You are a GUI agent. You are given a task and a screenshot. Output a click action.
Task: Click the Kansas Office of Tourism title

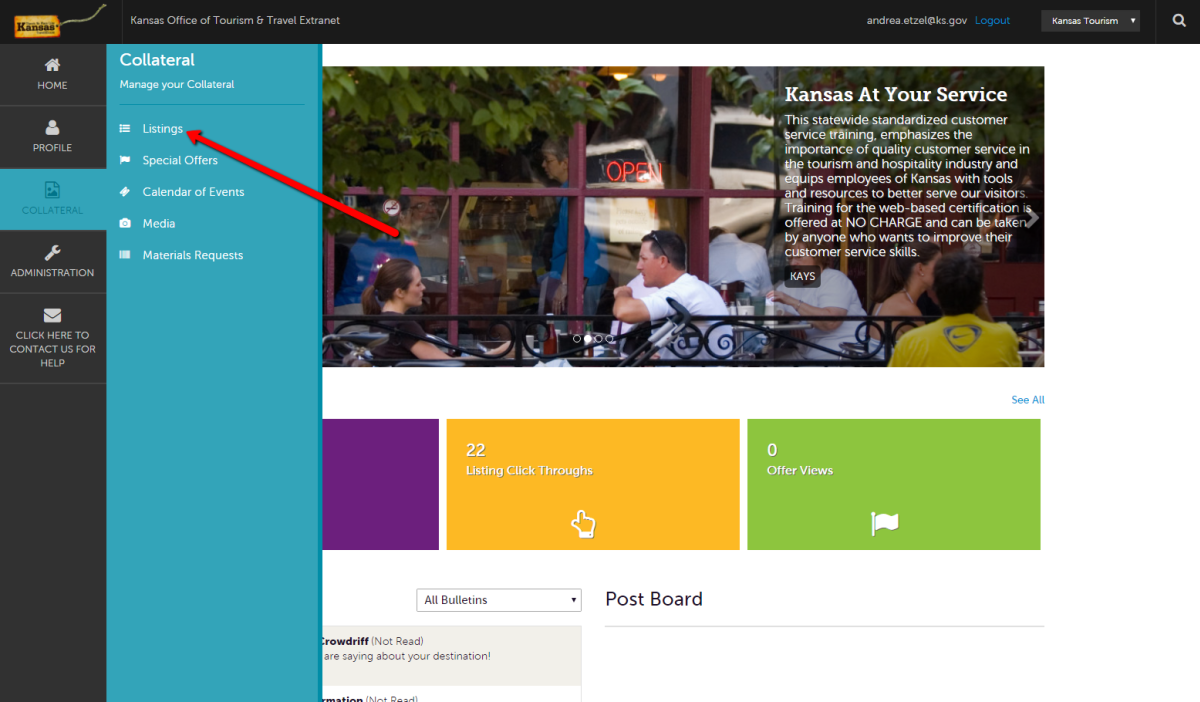pos(235,21)
